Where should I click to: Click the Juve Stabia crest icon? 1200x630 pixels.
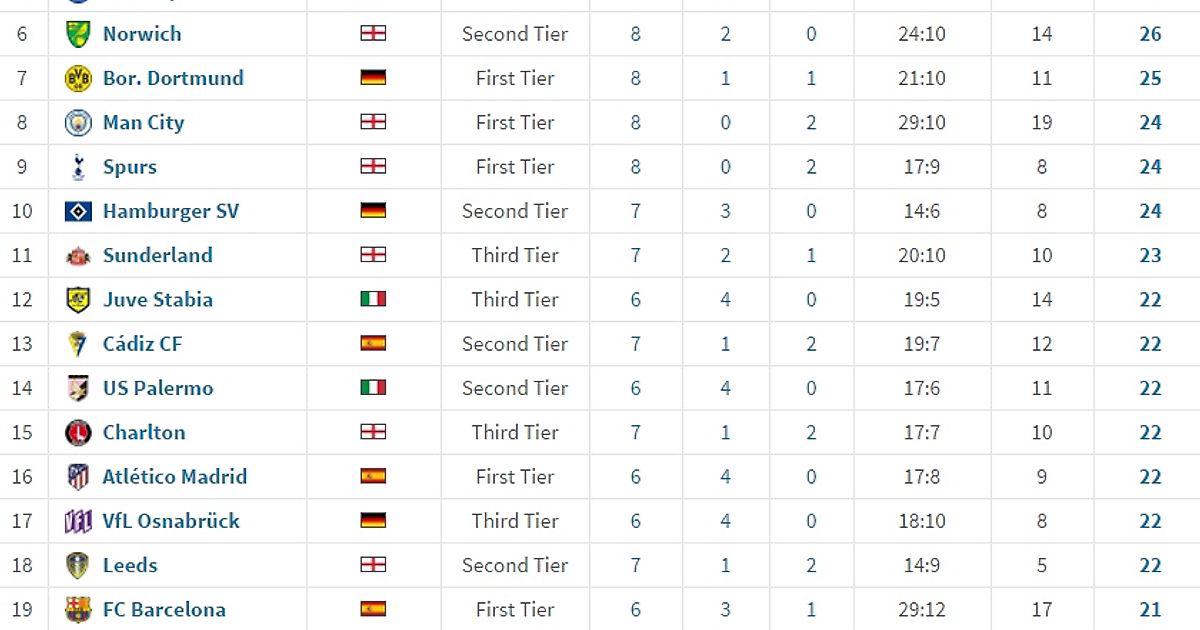point(78,300)
